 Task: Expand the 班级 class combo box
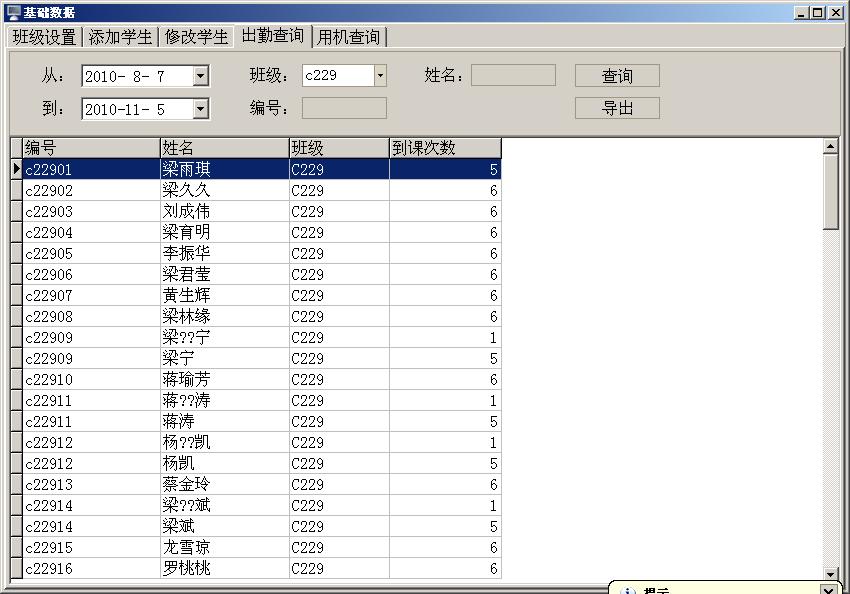pyautogui.click(x=380, y=76)
